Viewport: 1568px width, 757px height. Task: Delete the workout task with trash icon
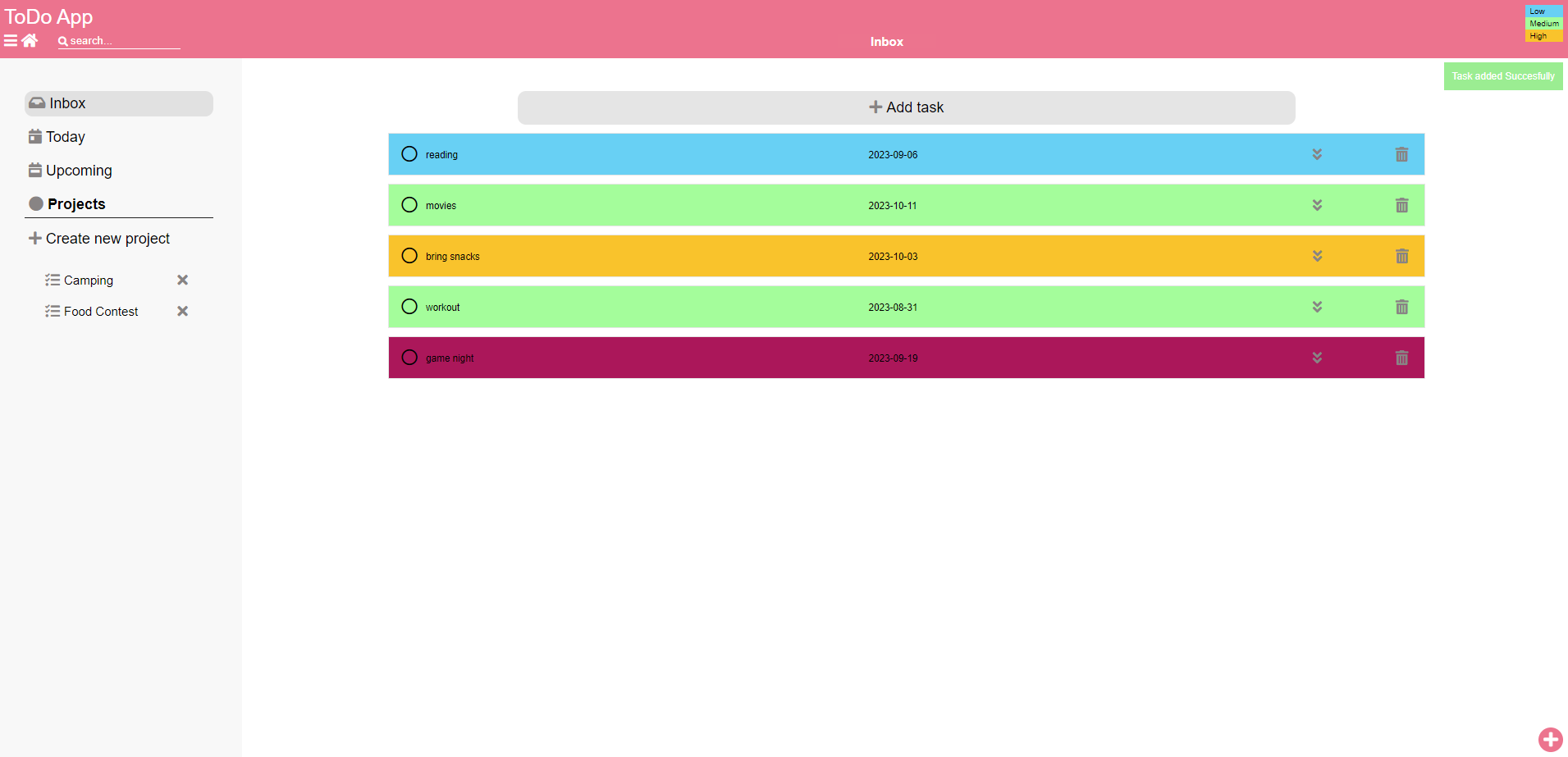coord(1401,307)
